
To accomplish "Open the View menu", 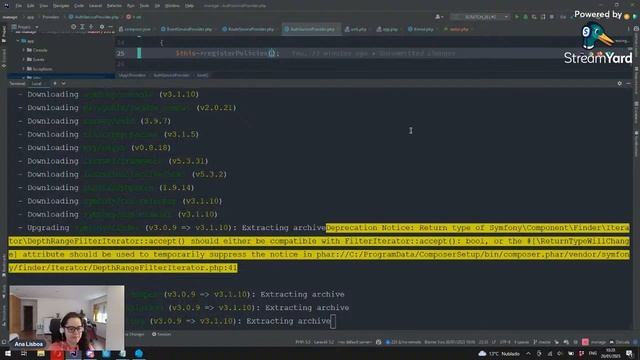I will (x=44, y=6).
